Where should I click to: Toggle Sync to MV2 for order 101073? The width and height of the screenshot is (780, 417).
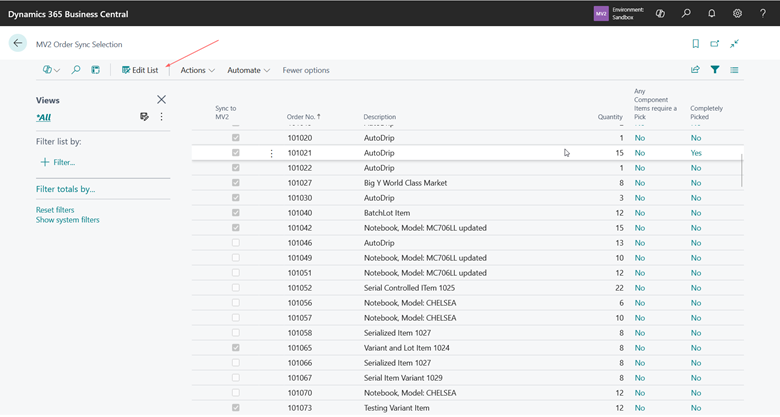coord(236,408)
